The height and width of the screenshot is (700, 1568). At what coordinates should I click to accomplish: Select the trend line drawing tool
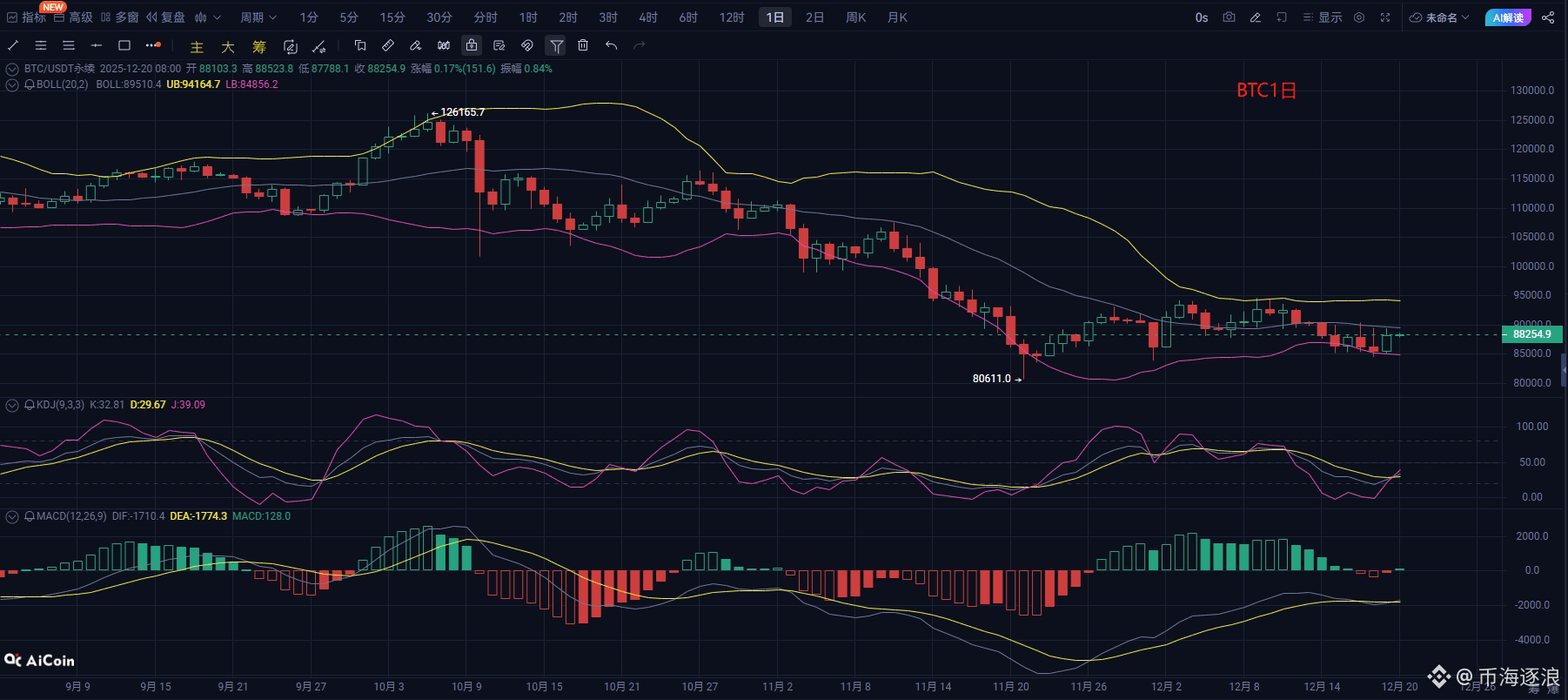[x=13, y=45]
